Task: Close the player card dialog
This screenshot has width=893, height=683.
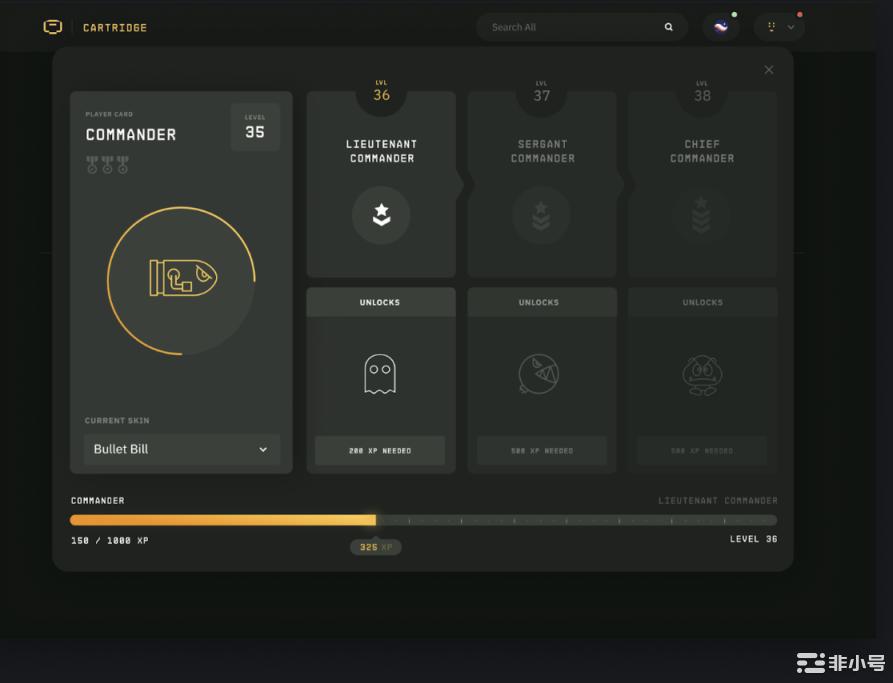Action: click(768, 70)
